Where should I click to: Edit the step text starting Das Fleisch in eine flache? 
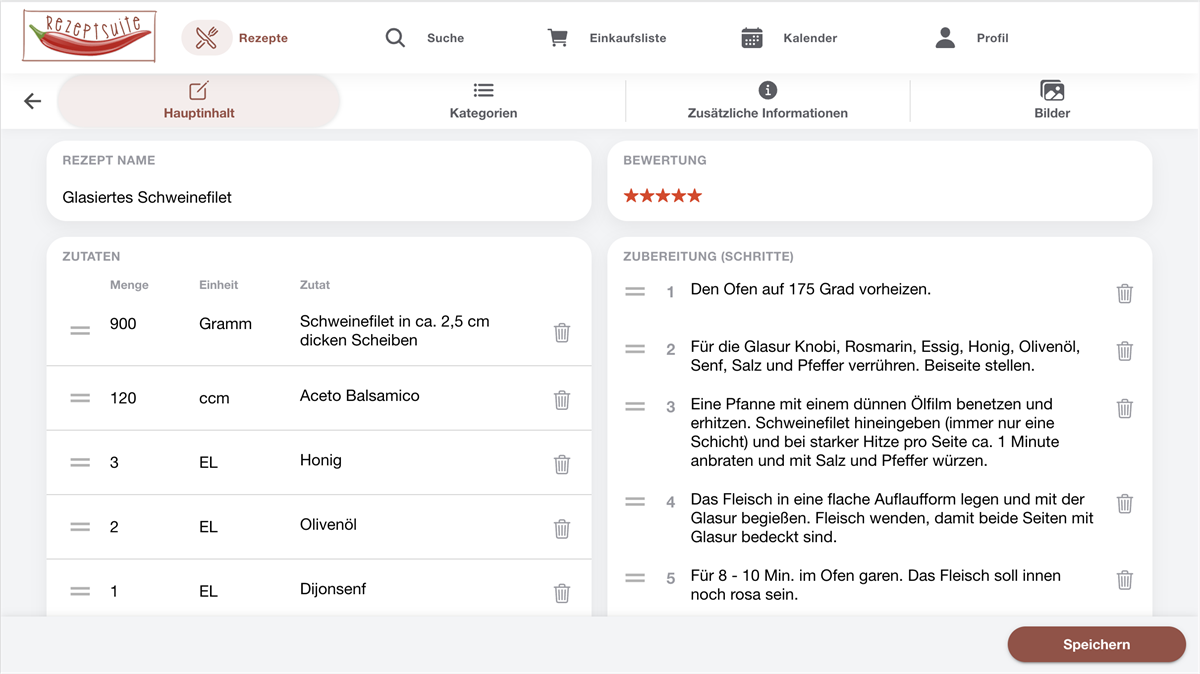(892, 518)
